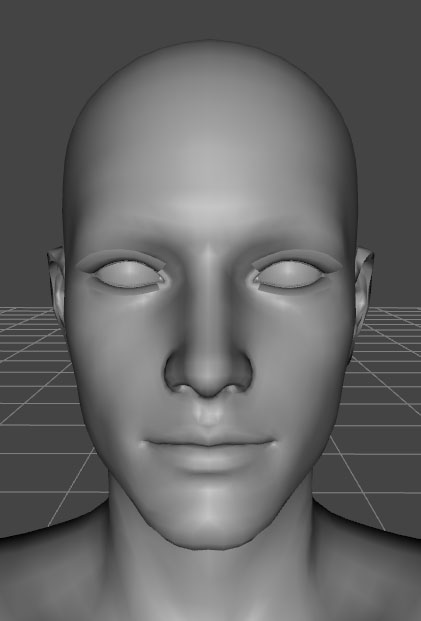
Task: Select the ear on the viewer's left
Action: pyautogui.click(x=57, y=283)
